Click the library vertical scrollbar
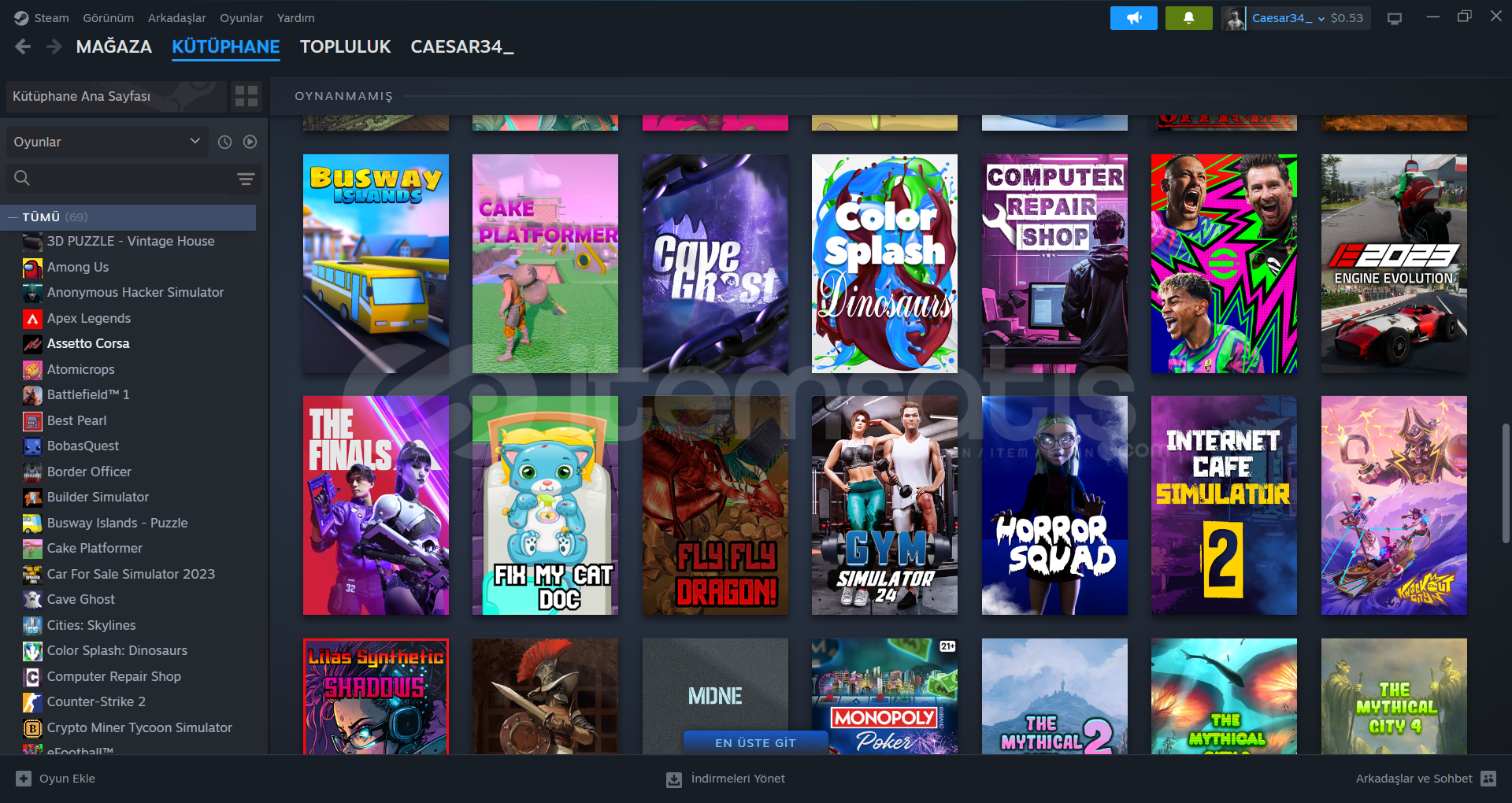Viewport: 1512px width, 803px height. (x=1506, y=483)
